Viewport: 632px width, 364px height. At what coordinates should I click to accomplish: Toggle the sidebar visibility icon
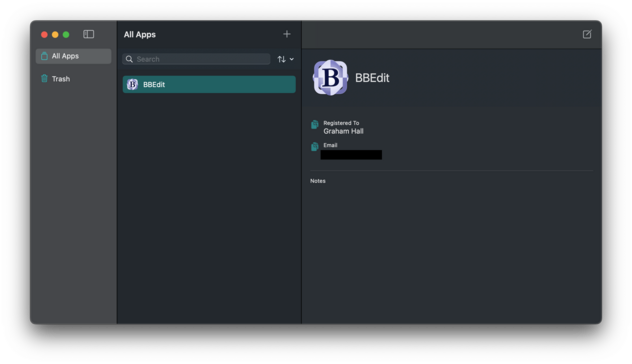pyautogui.click(x=88, y=34)
